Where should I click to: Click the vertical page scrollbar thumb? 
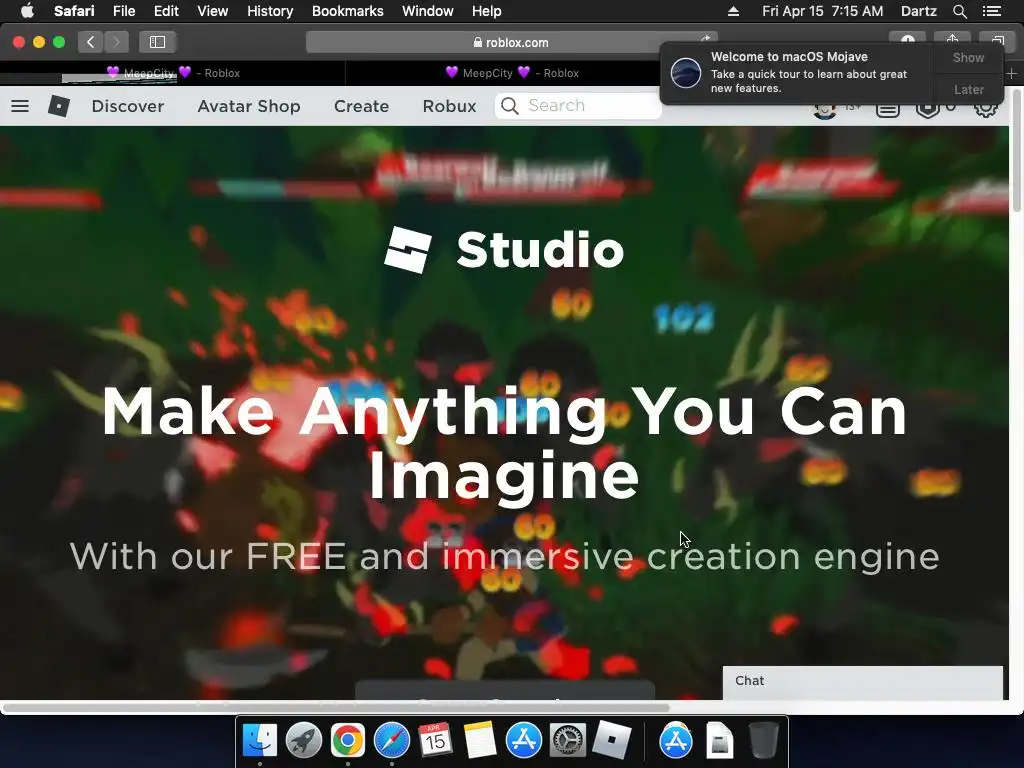[1017, 150]
